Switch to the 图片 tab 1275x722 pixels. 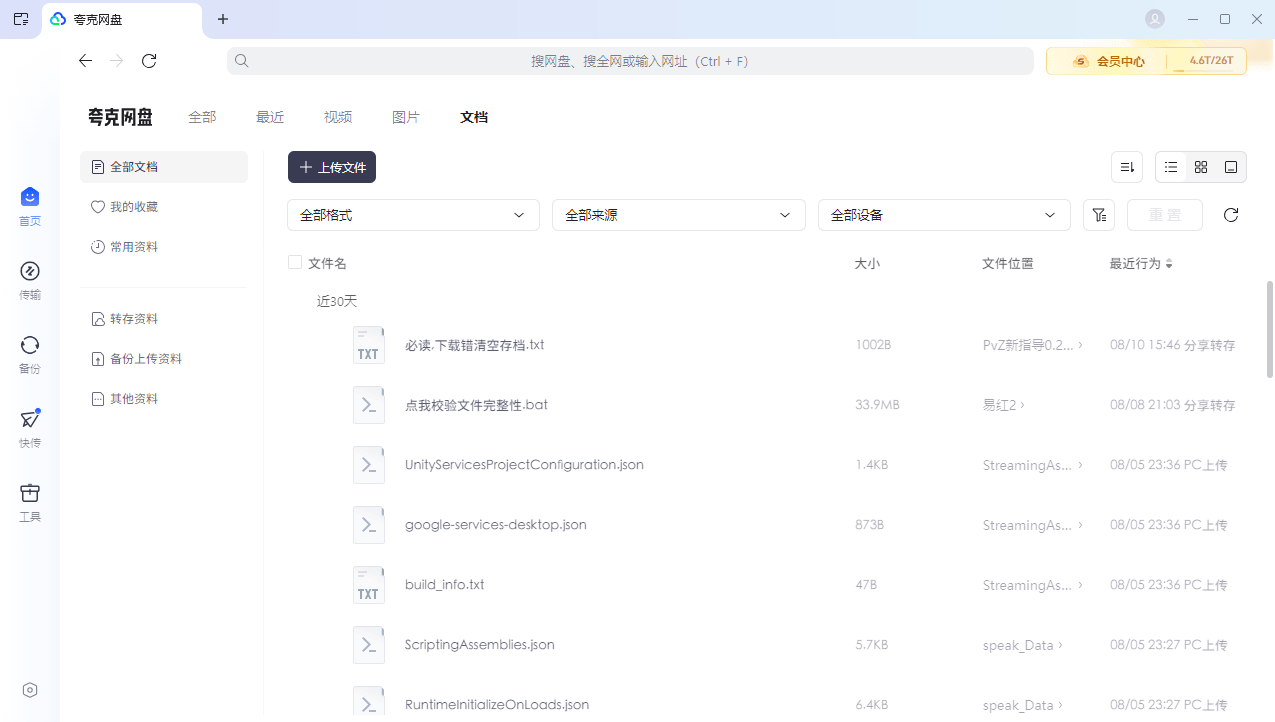(x=406, y=117)
